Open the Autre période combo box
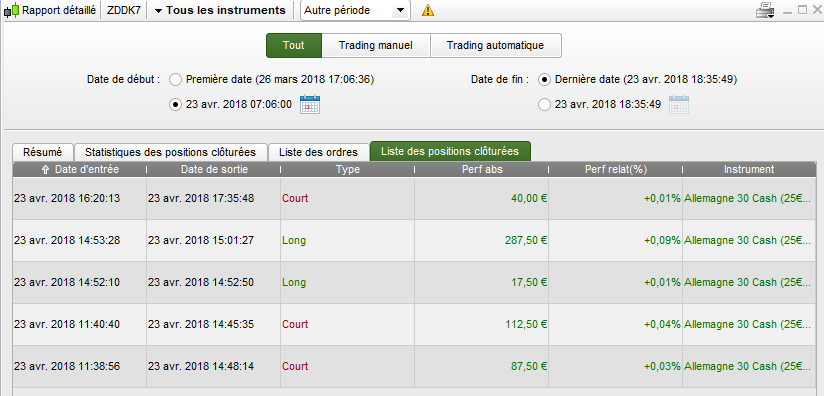824x396 pixels. (x=355, y=10)
